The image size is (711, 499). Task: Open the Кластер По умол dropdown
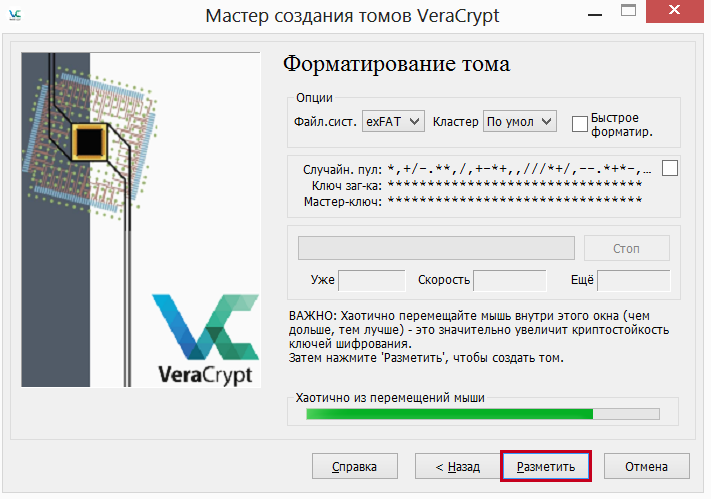520,122
